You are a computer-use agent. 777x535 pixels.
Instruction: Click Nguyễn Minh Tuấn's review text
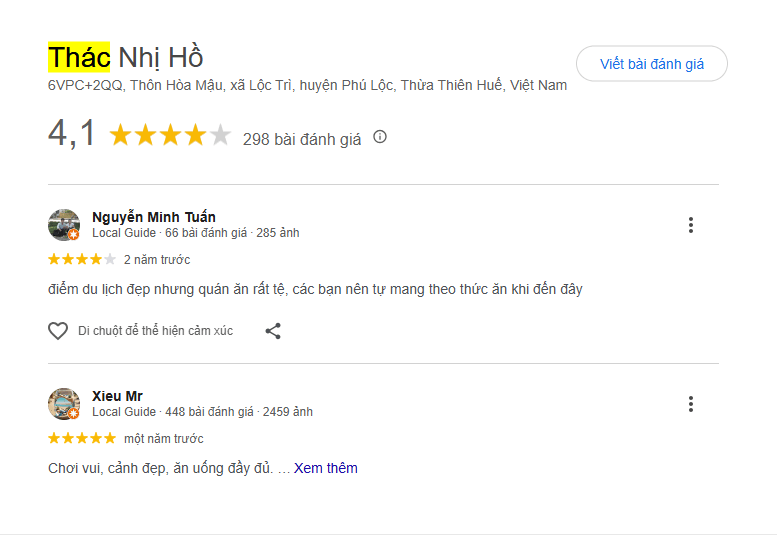pos(315,289)
